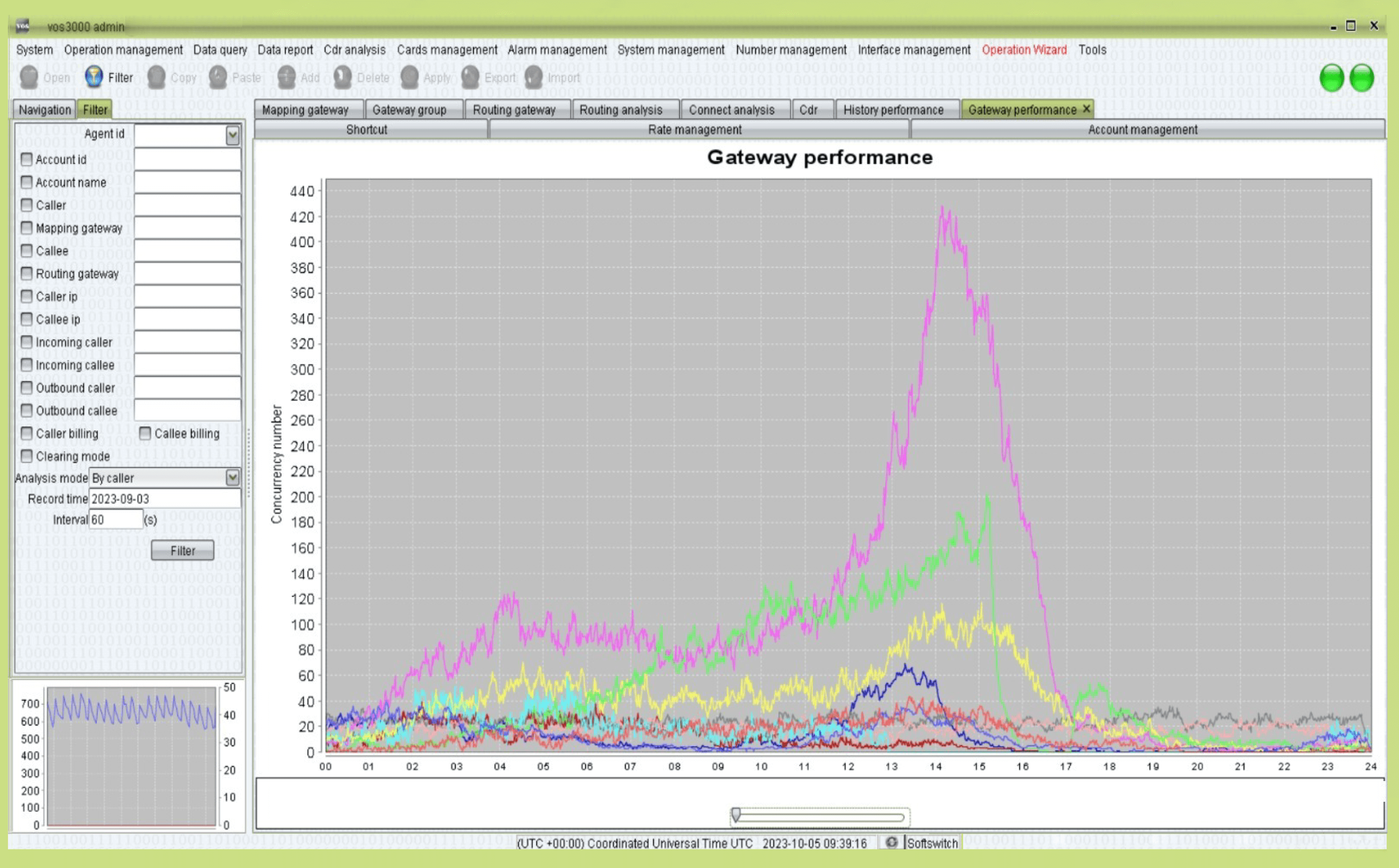Image resolution: width=1399 pixels, height=868 pixels.
Task: Open the Cards management menu
Action: [447, 50]
